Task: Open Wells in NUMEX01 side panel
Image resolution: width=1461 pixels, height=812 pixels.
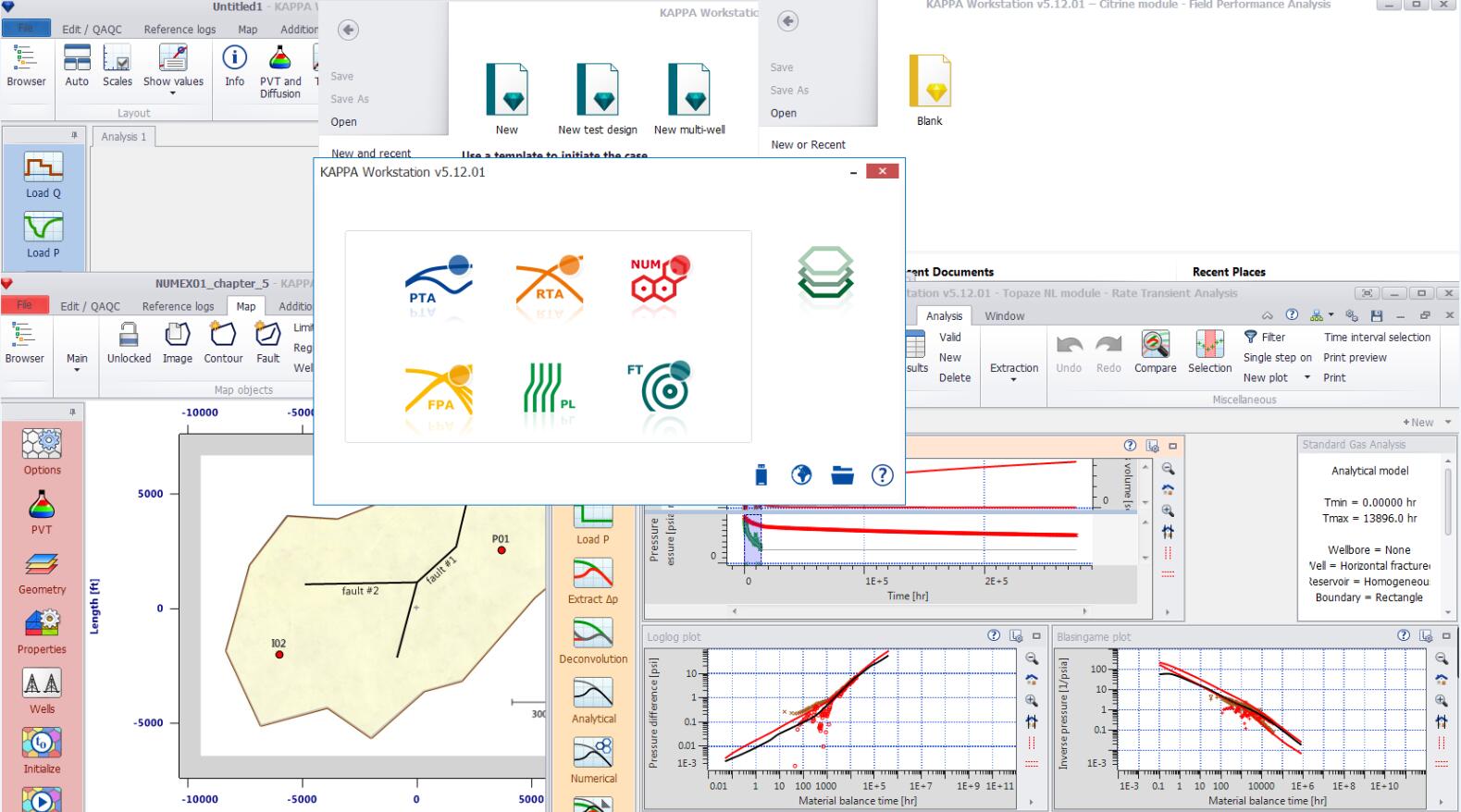Action: pyautogui.click(x=42, y=692)
